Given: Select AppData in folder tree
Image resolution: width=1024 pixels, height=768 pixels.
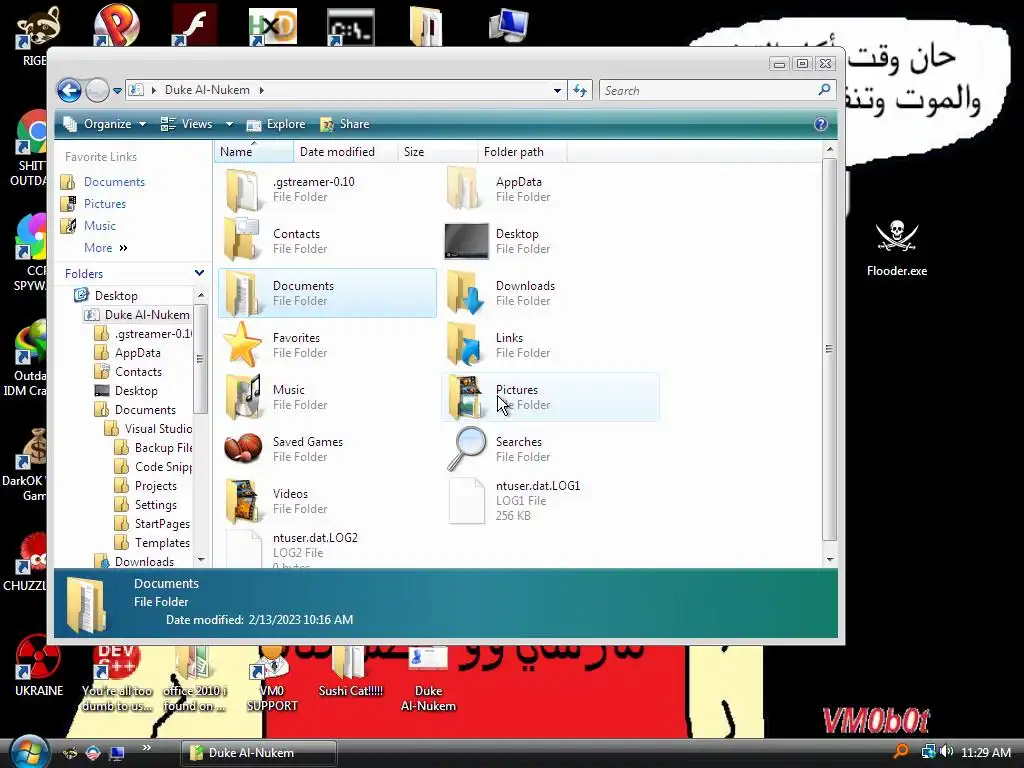Looking at the screenshot, I should pos(137,353).
